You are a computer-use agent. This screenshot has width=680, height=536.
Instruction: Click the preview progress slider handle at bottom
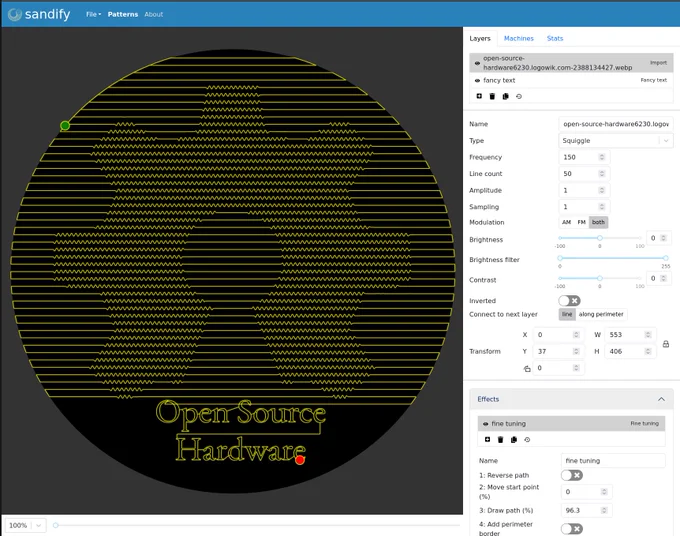click(x=56, y=525)
